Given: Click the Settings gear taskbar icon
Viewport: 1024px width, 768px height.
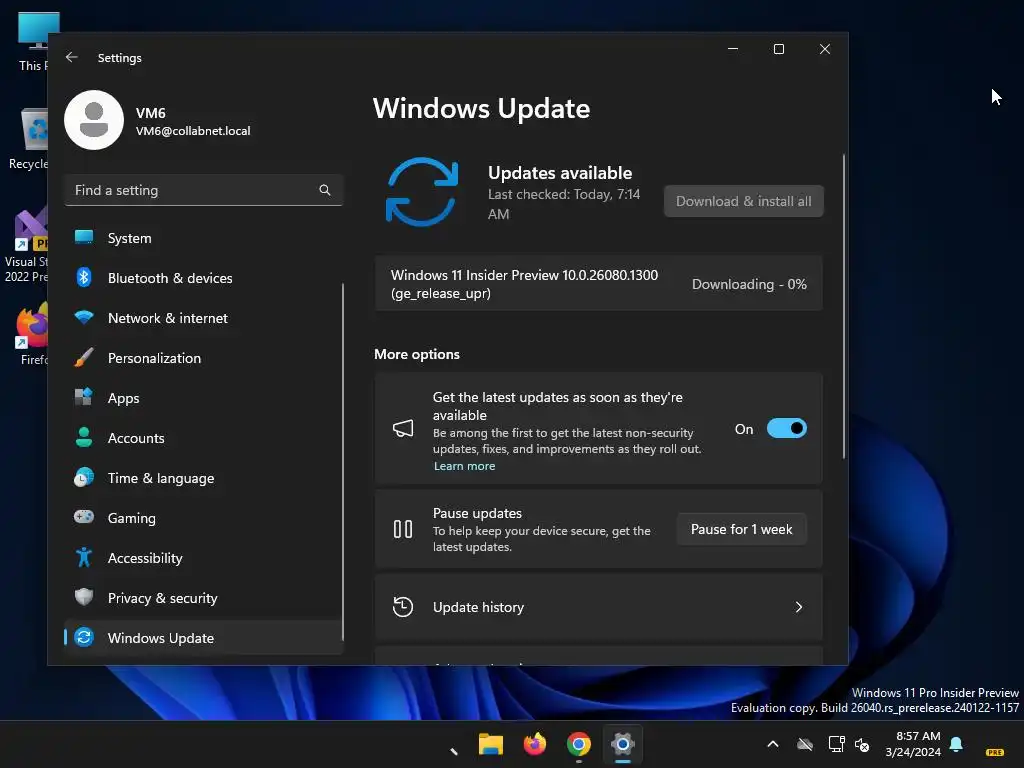Looking at the screenshot, I should coord(623,744).
